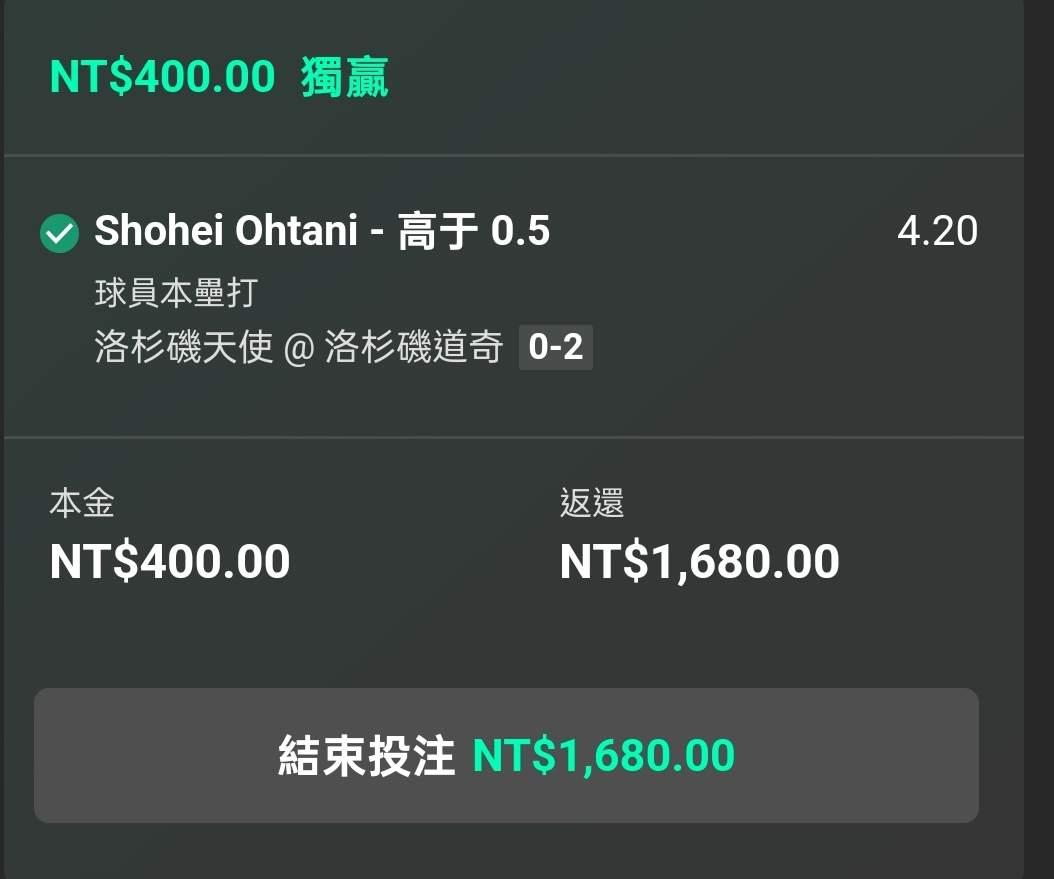Click the 返還 return label

point(592,503)
